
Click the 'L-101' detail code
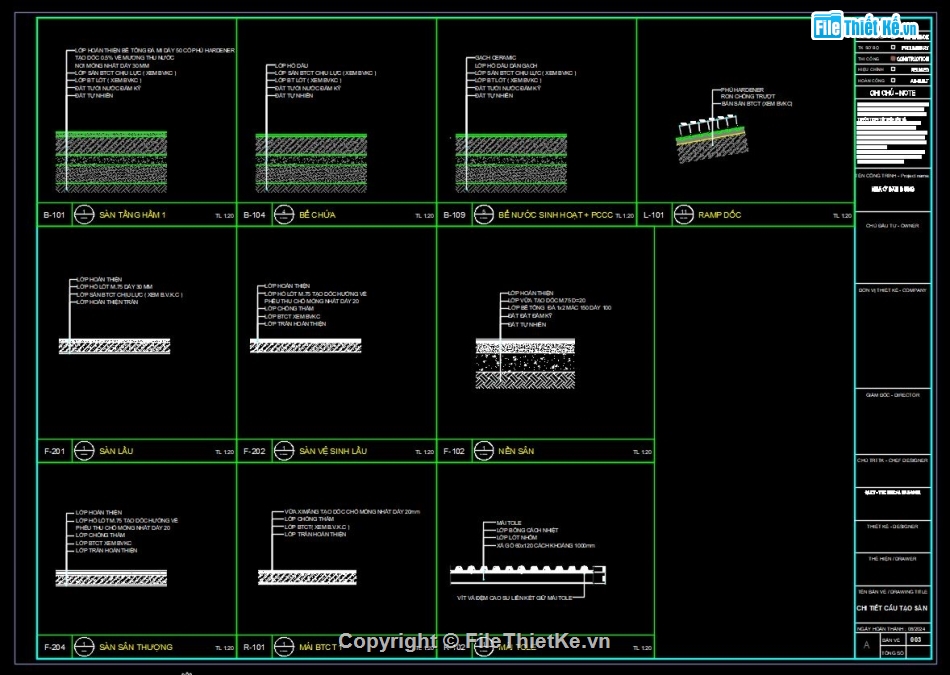[x=654, y=214]
